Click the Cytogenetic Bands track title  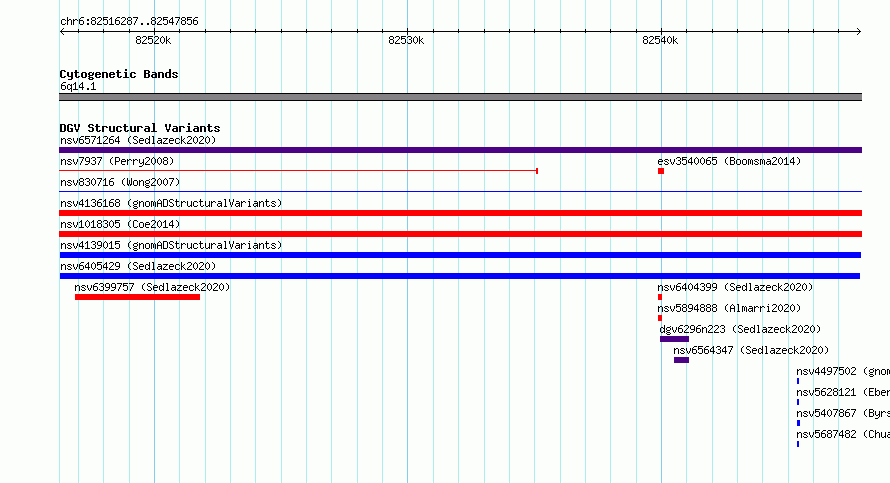click(119, 74)
